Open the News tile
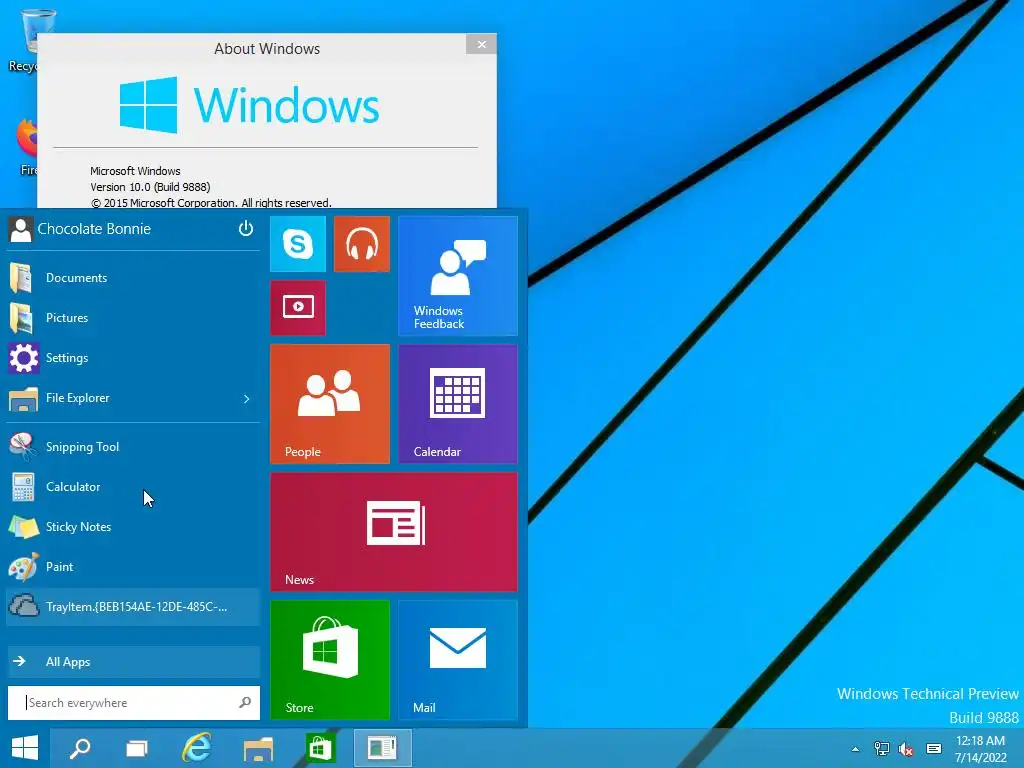This screenshot has height=768, width=1024. [x=394, y=532]
